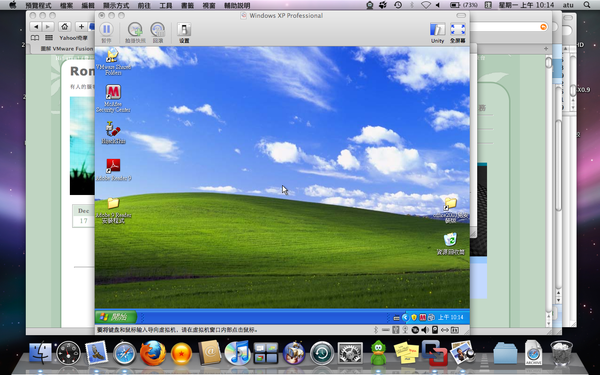Click the revert snapshot (回復) icon
The width and height of the screenshot is (600, 375).
pos(158,30)
